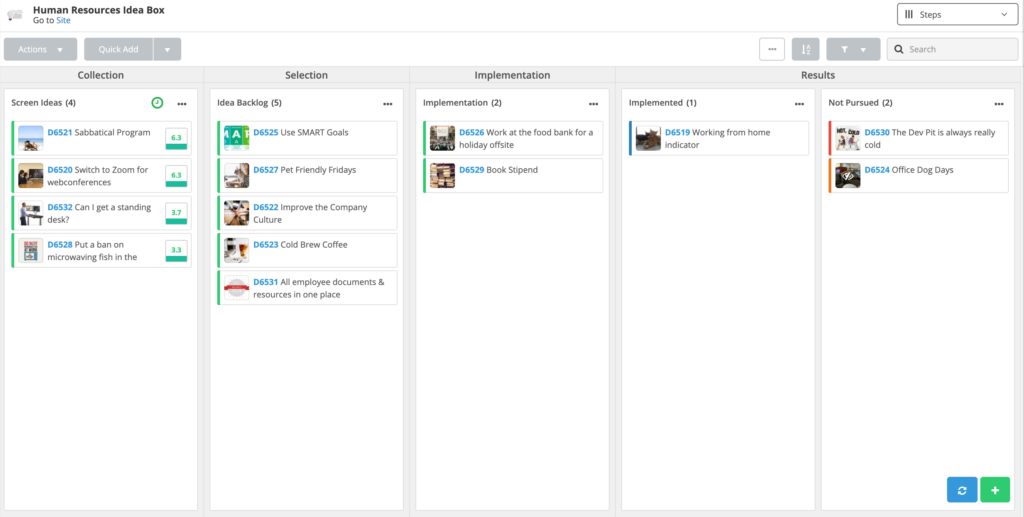Click the 6.3 score badge on Sabbatical Program
This screenshot has height=517, width=1024.
pyautogui.click(x=176, y=138)
